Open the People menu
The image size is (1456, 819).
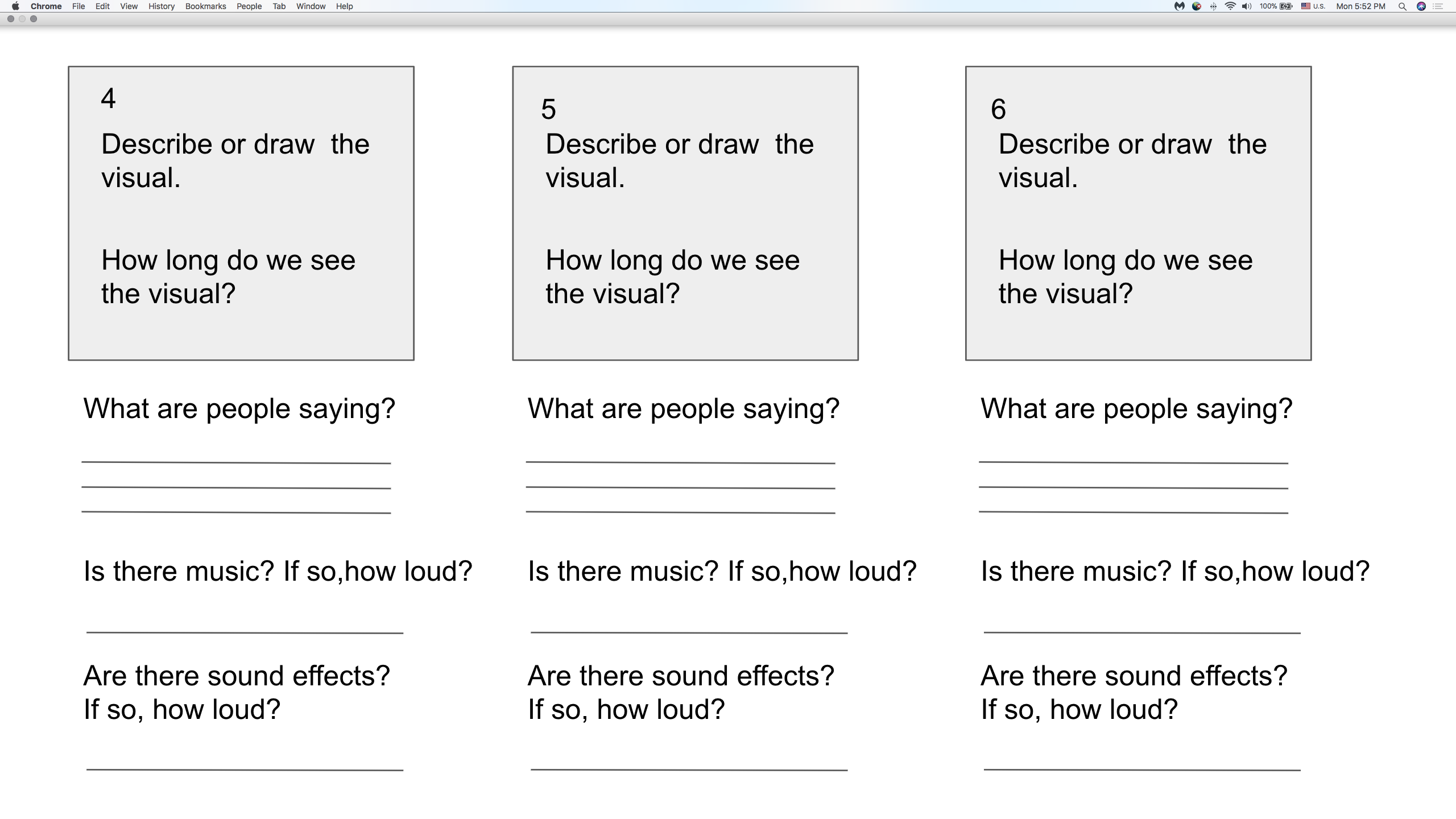pos(249,6)
